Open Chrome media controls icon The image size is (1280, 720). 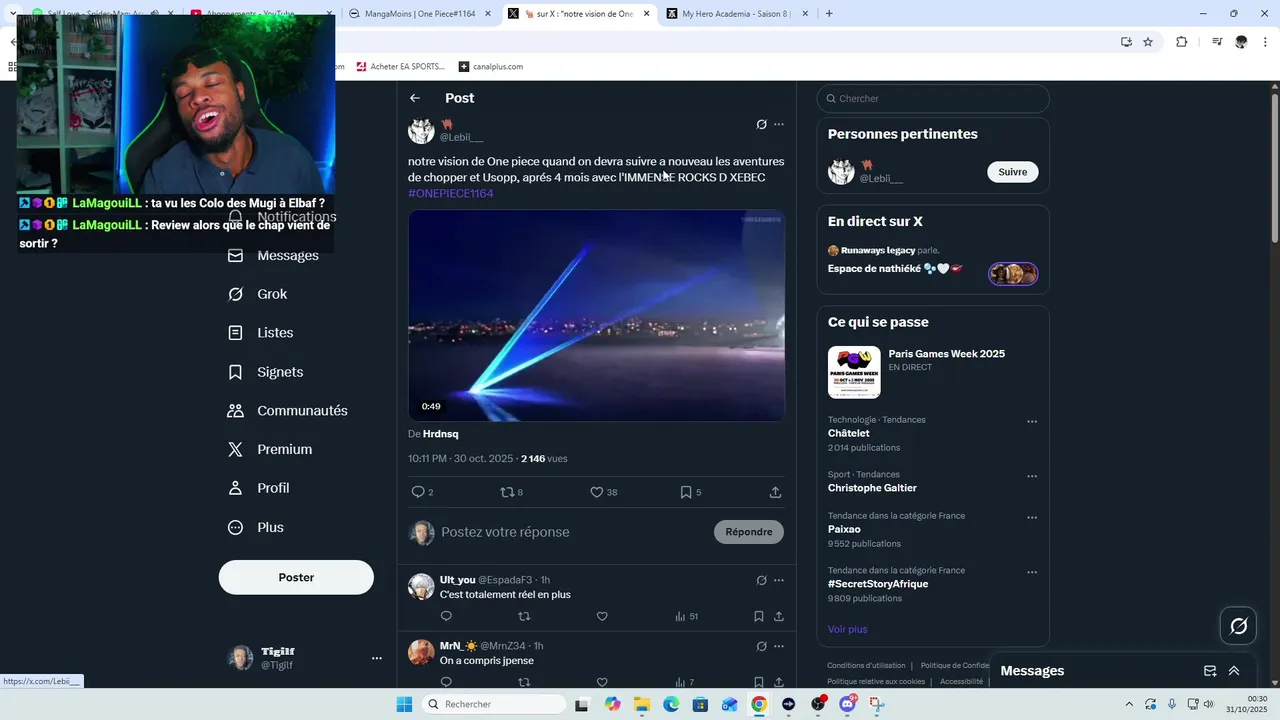(x=1217, y=42)
